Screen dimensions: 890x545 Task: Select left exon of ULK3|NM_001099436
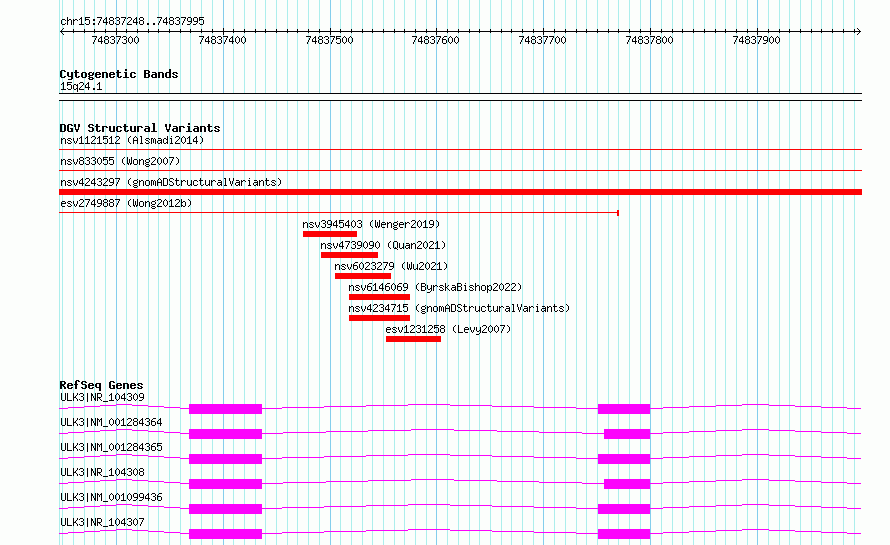225,509
